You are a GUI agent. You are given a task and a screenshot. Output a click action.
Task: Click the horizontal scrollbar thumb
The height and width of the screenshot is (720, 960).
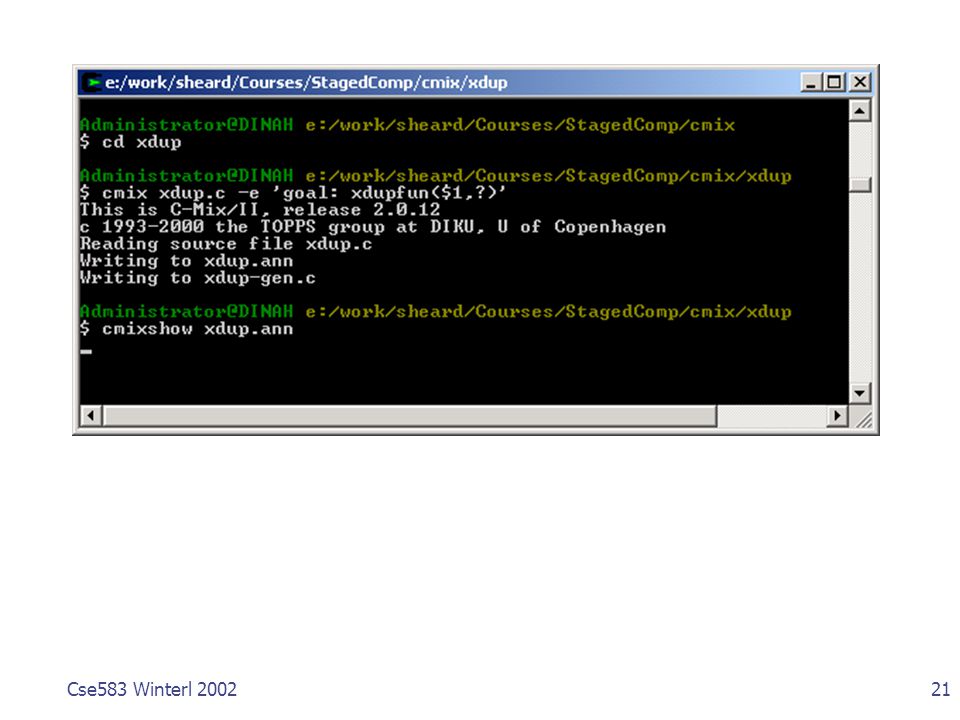(410, 416)
